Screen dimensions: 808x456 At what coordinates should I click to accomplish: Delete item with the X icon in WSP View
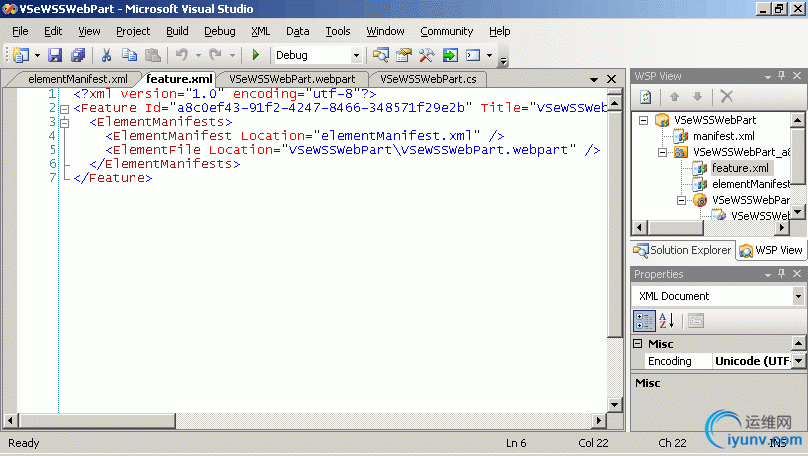point(727,96)
